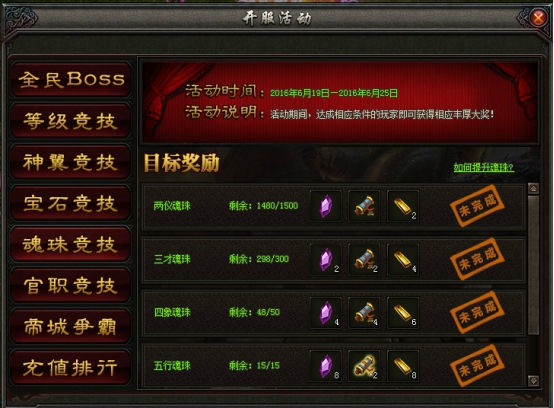Click the scrollbar up arrow

533,189
